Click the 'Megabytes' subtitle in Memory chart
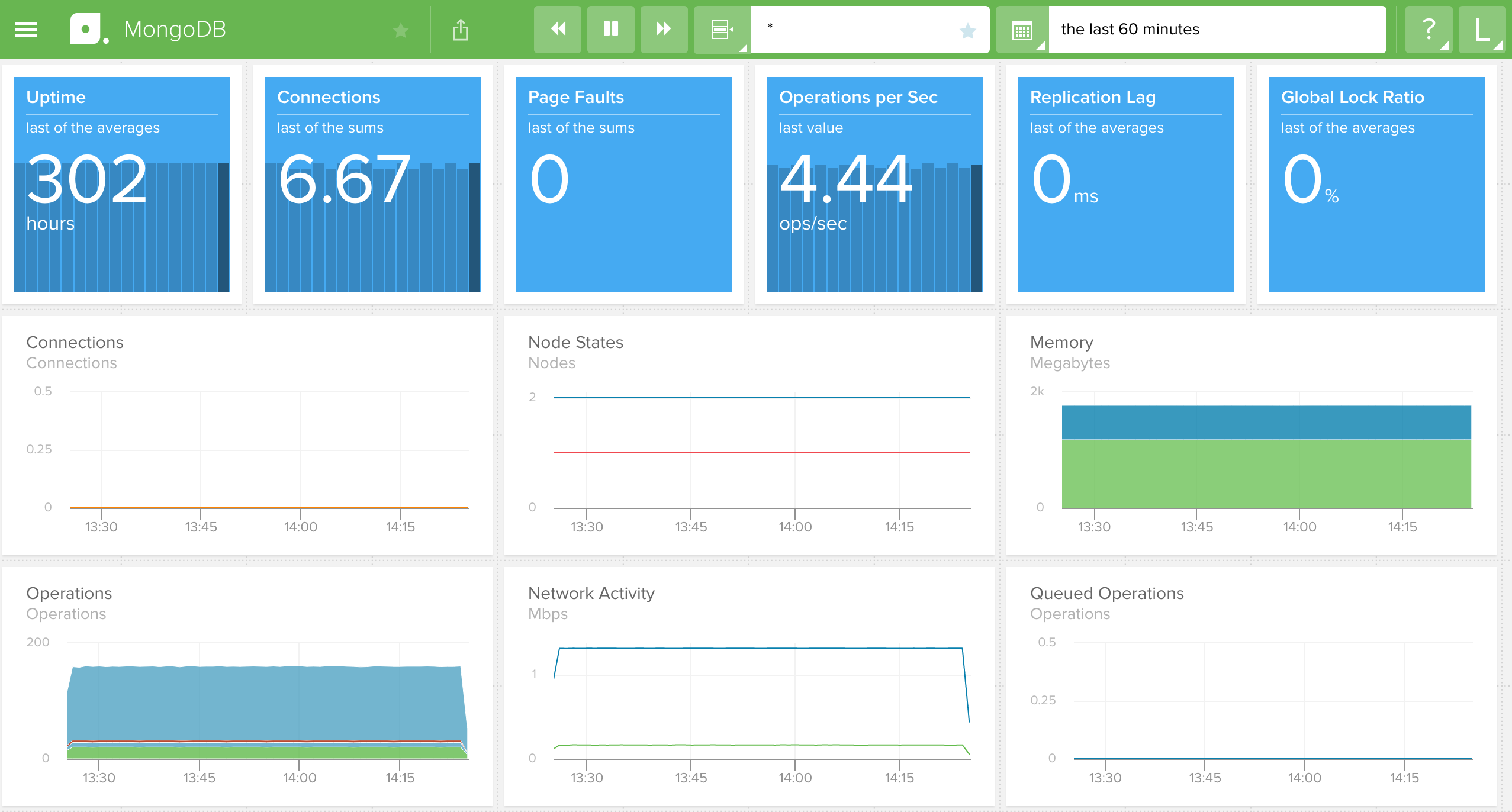Screen dimensions: 1512x812 pos(1070,363)
